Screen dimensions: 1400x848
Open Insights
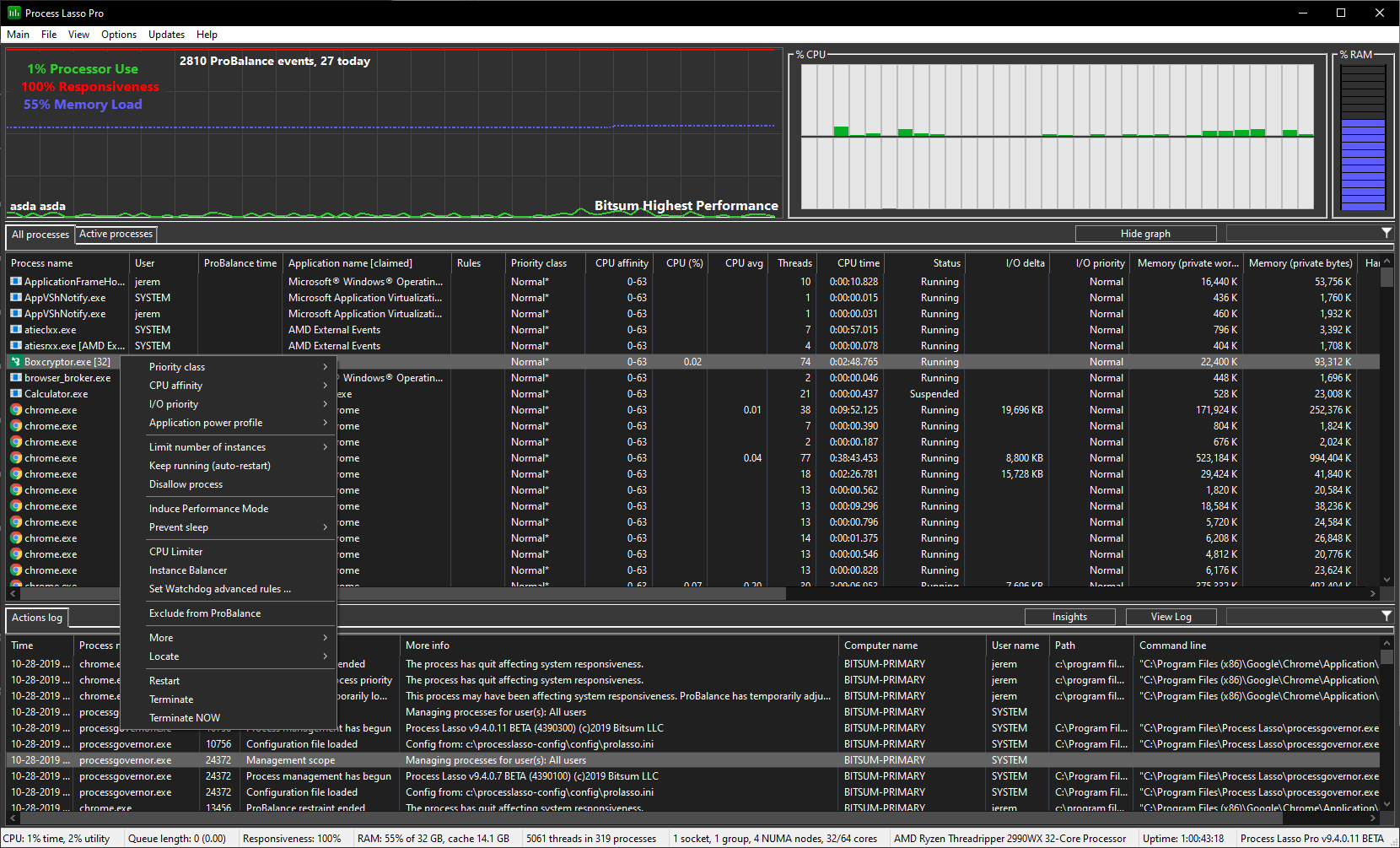[1069, 617]
